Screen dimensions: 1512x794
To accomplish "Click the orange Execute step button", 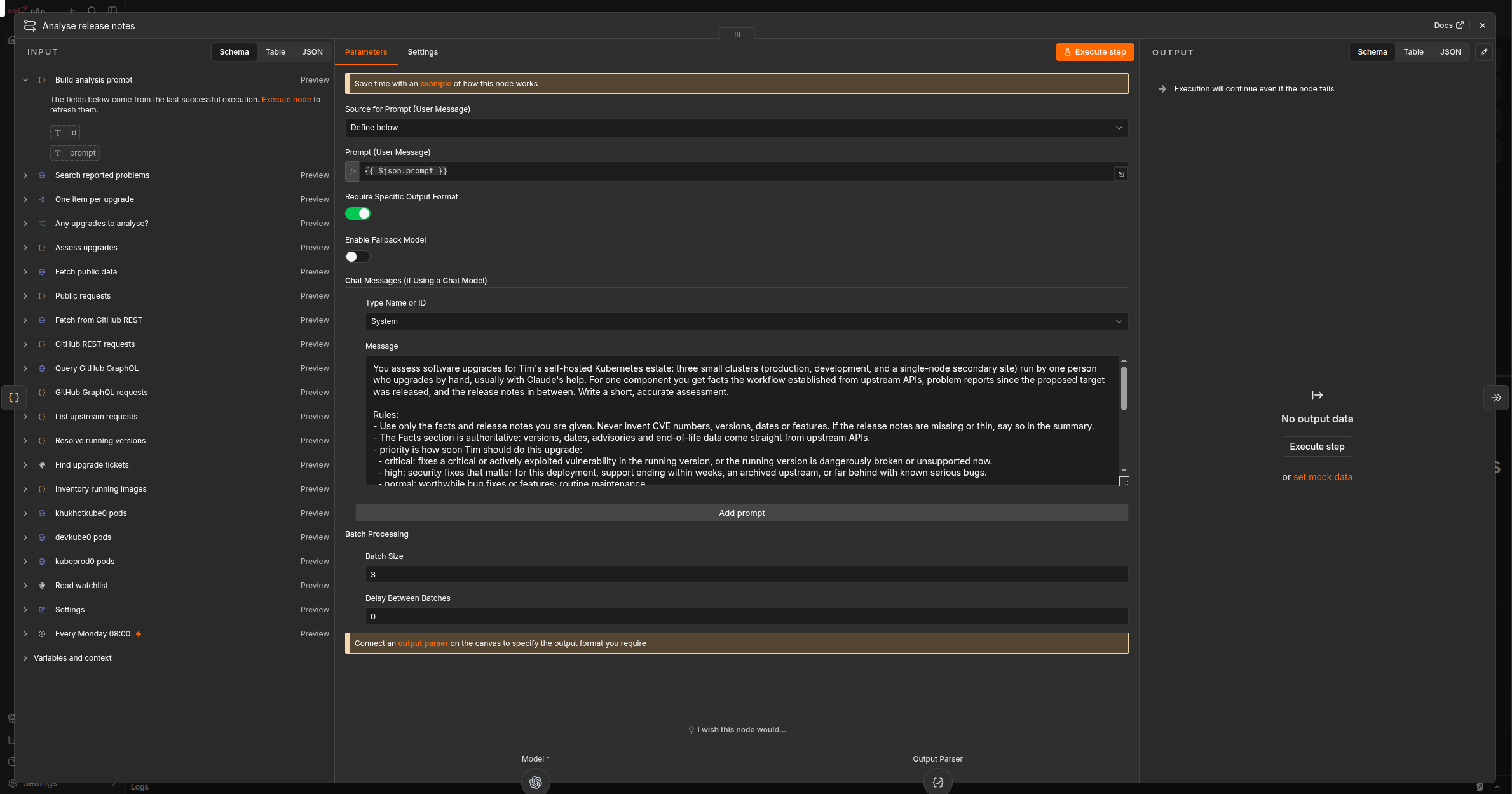I will coord(1094,52).
